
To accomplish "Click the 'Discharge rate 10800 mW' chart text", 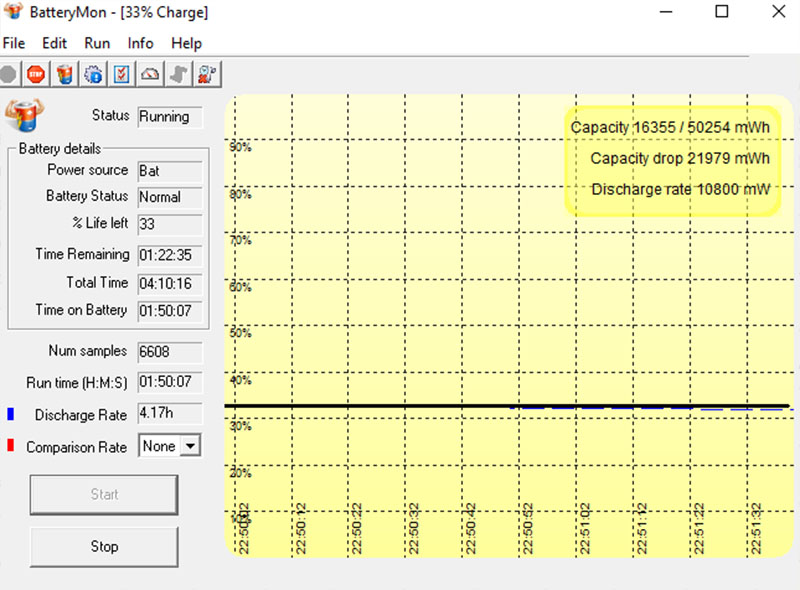I will 681,189.
